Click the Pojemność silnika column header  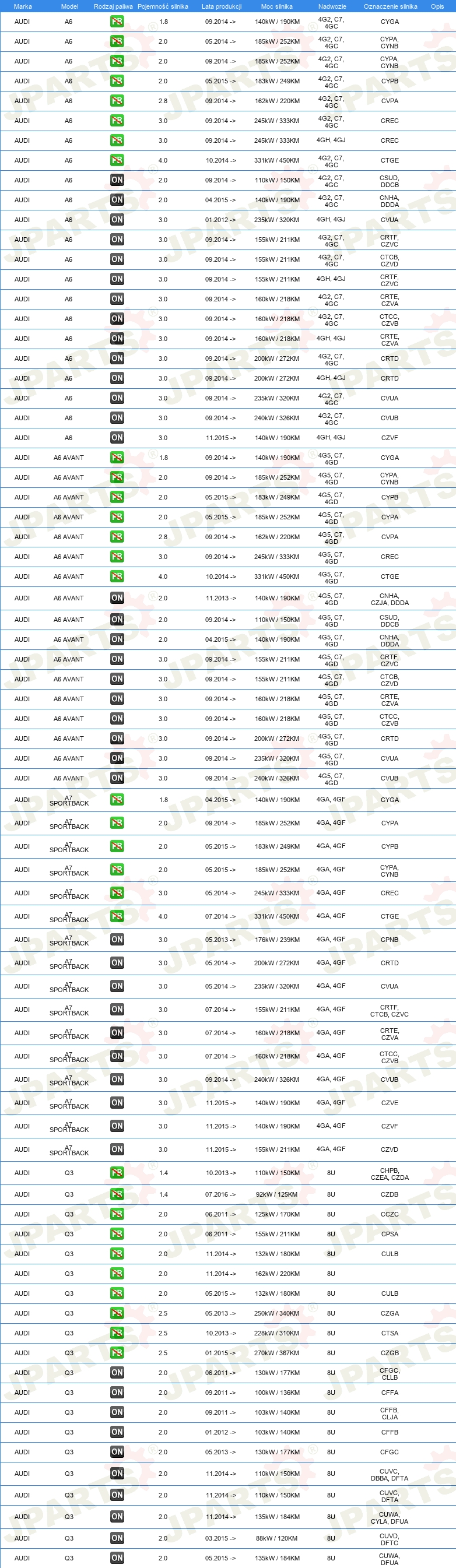pyautogui.click(x=163, y=6)
